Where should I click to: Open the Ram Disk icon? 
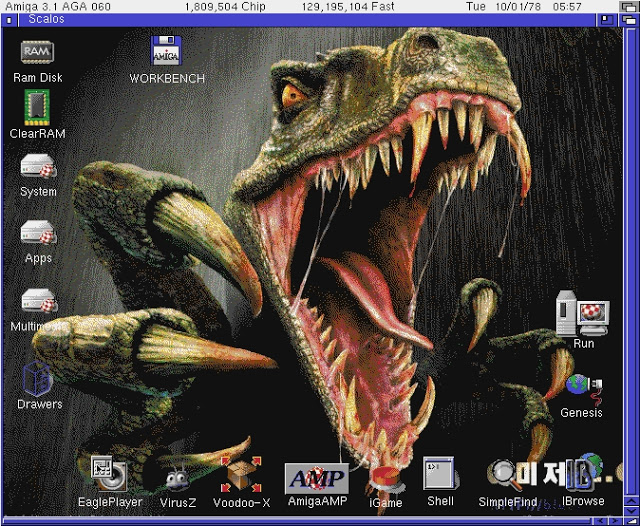point(37,52)
